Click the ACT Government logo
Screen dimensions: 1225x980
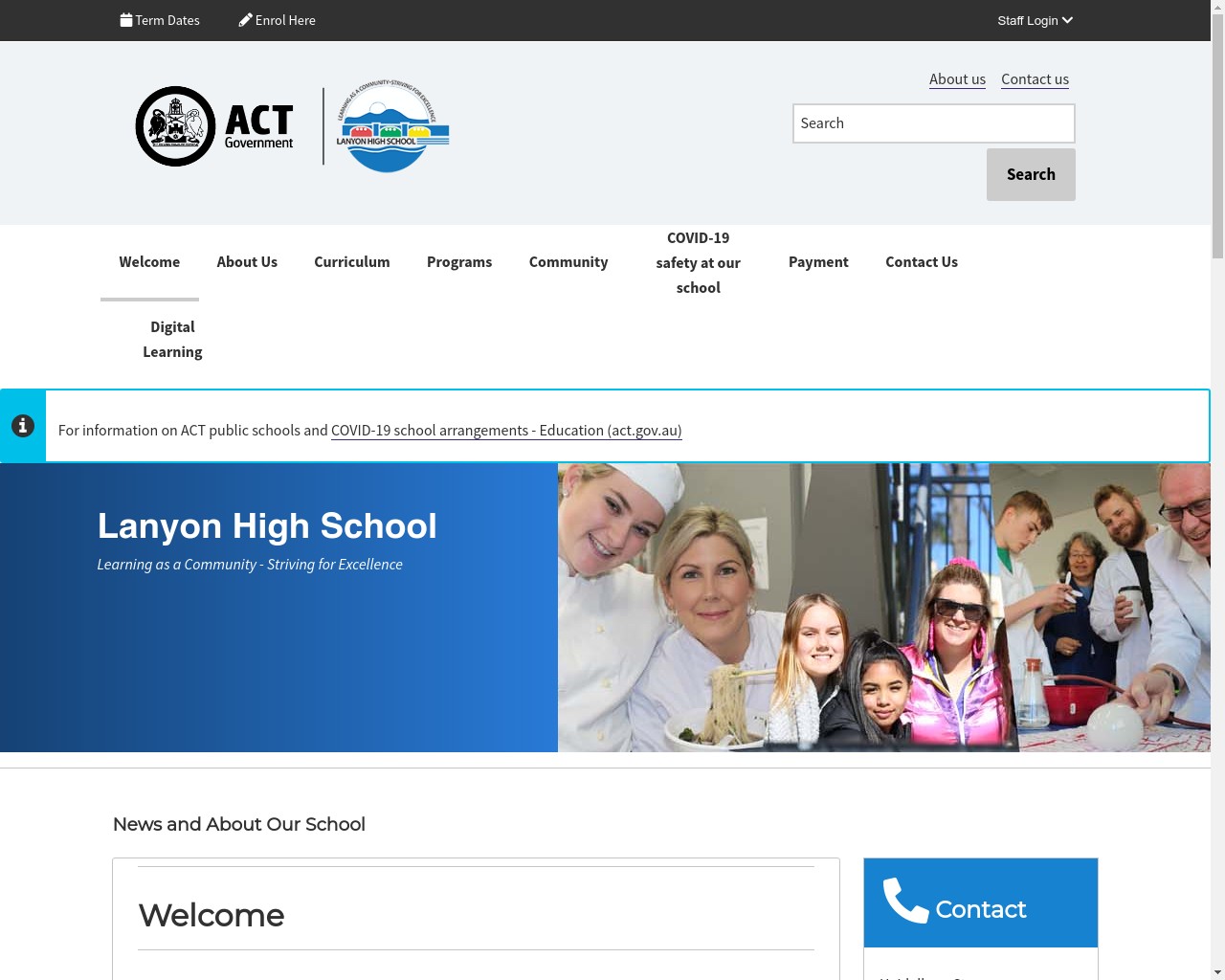point(212,125)
